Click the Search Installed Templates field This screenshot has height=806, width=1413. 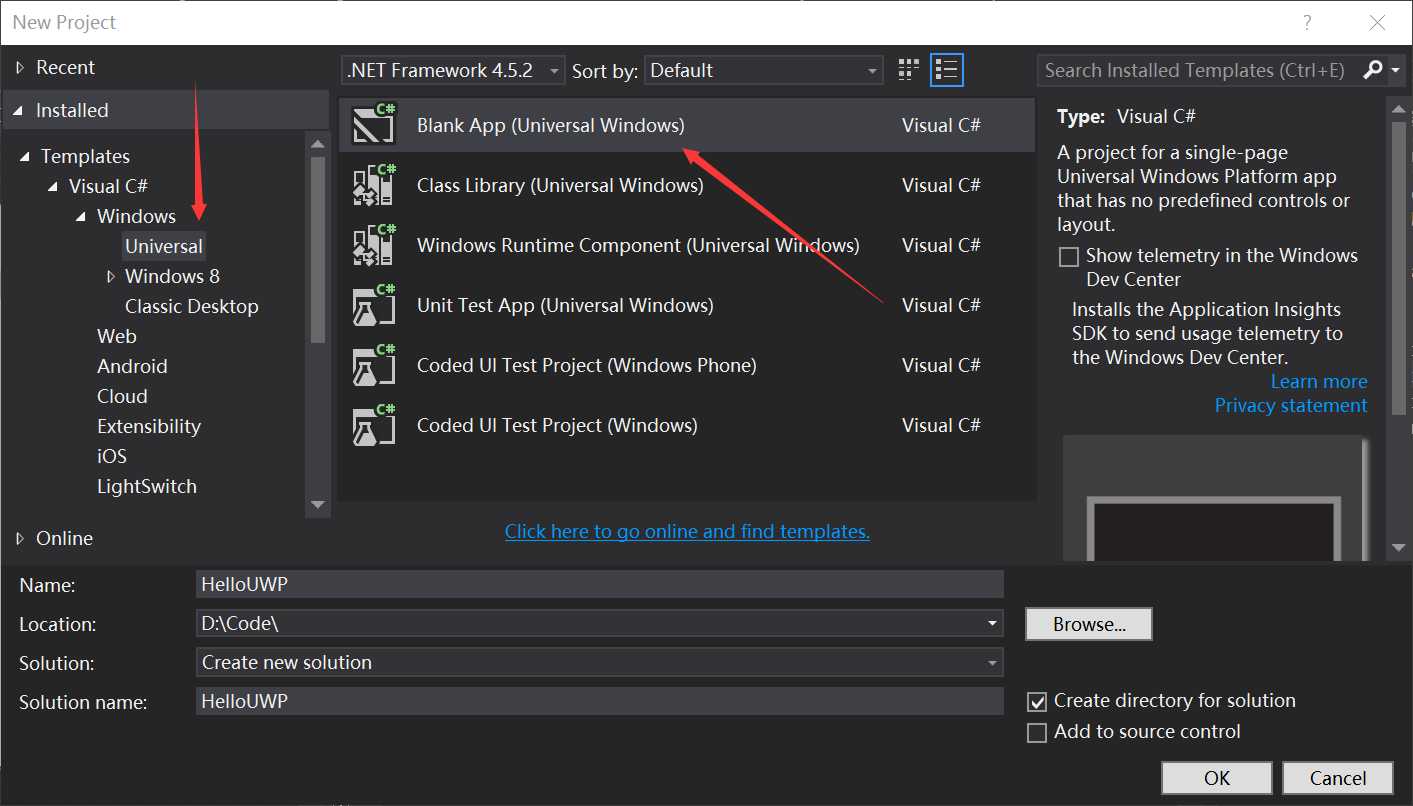[1198, 70]
